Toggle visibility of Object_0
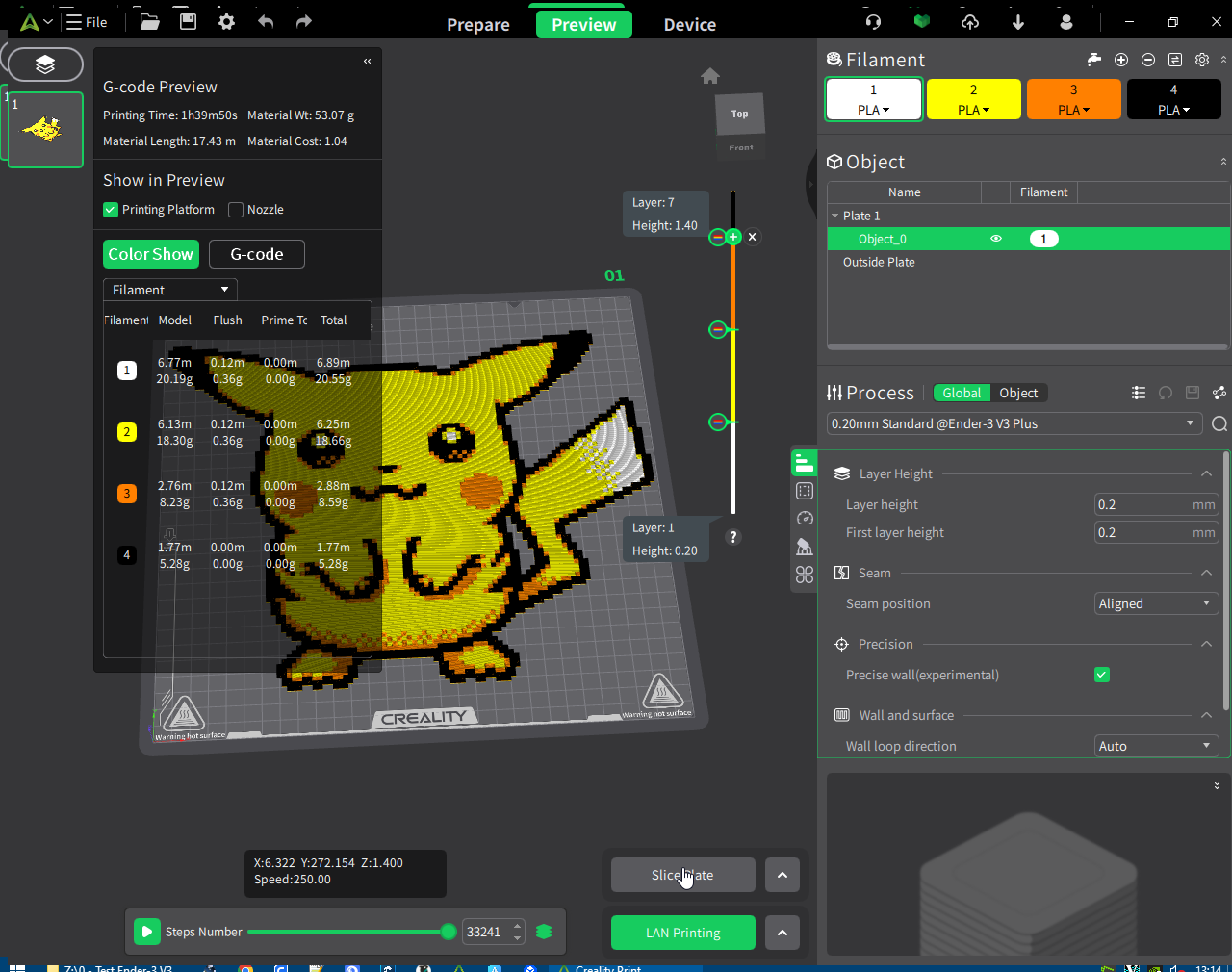 tap(996, 239)
